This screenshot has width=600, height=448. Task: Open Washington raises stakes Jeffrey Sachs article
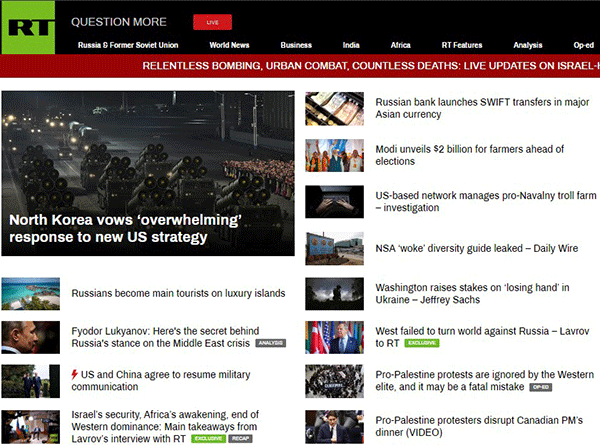pyautogui.click(x=472, y=293)
